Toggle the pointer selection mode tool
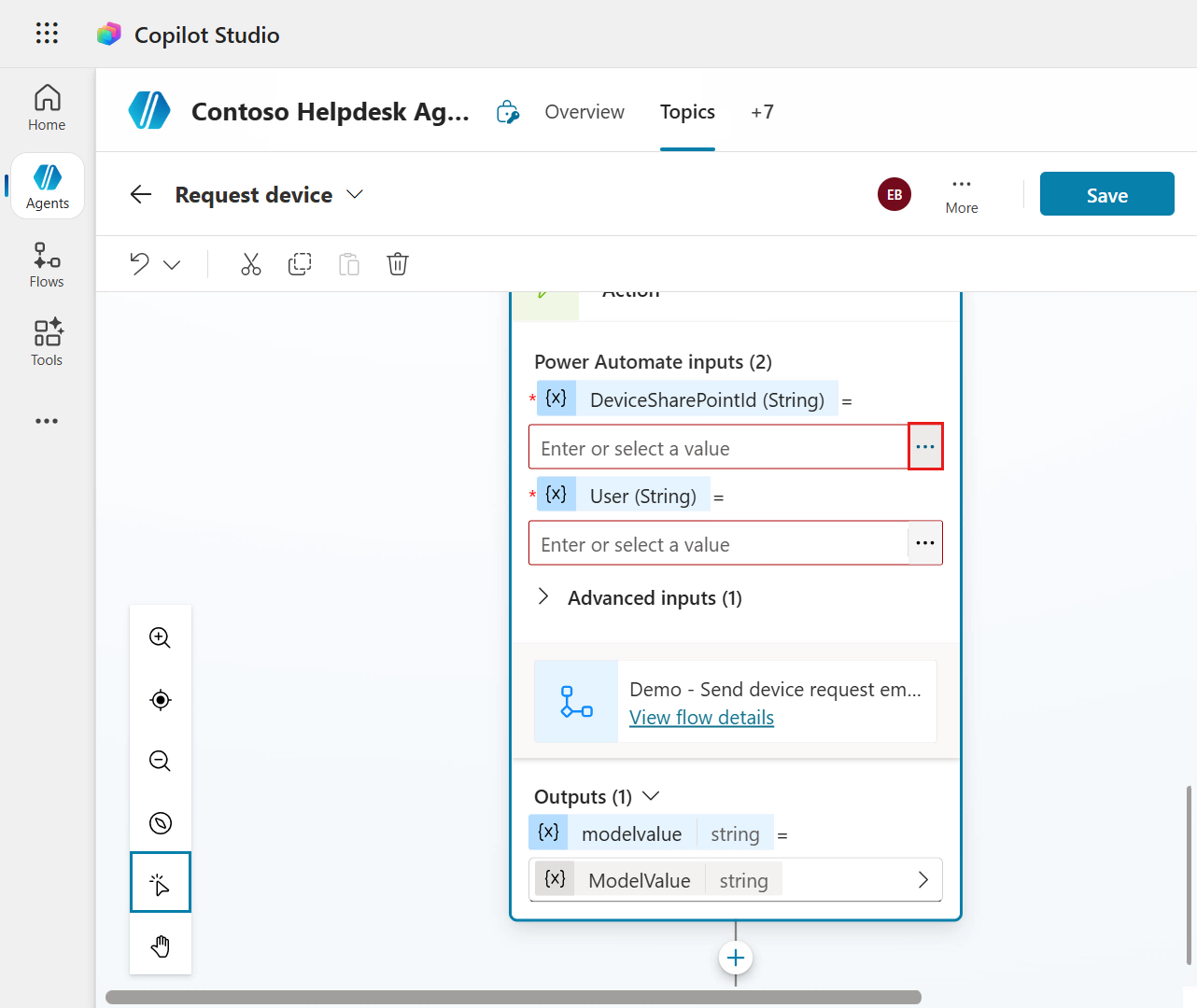Viewport: 1197px width, 1008px height. point(160,882)
